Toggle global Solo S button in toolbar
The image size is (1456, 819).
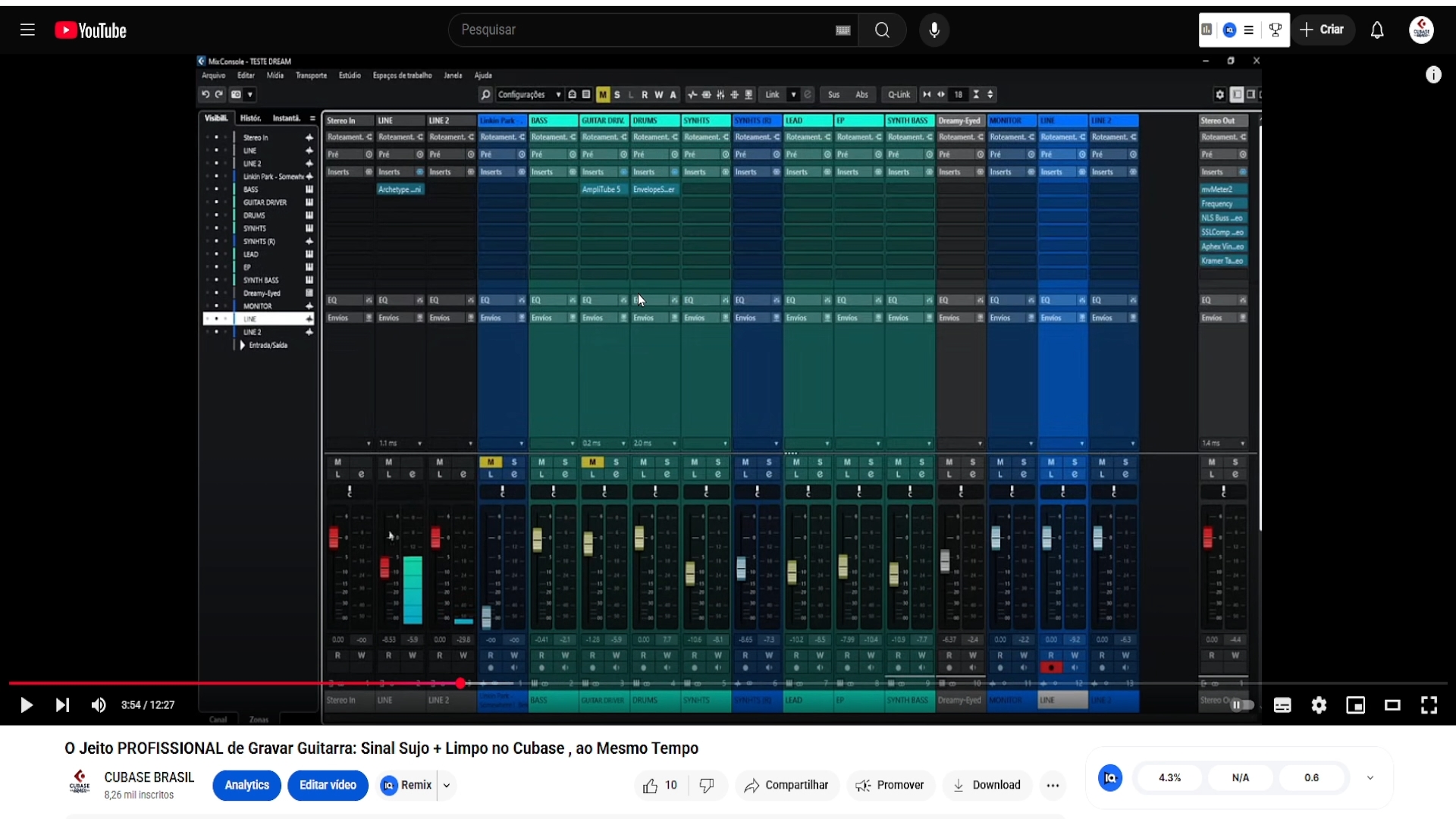617,95
